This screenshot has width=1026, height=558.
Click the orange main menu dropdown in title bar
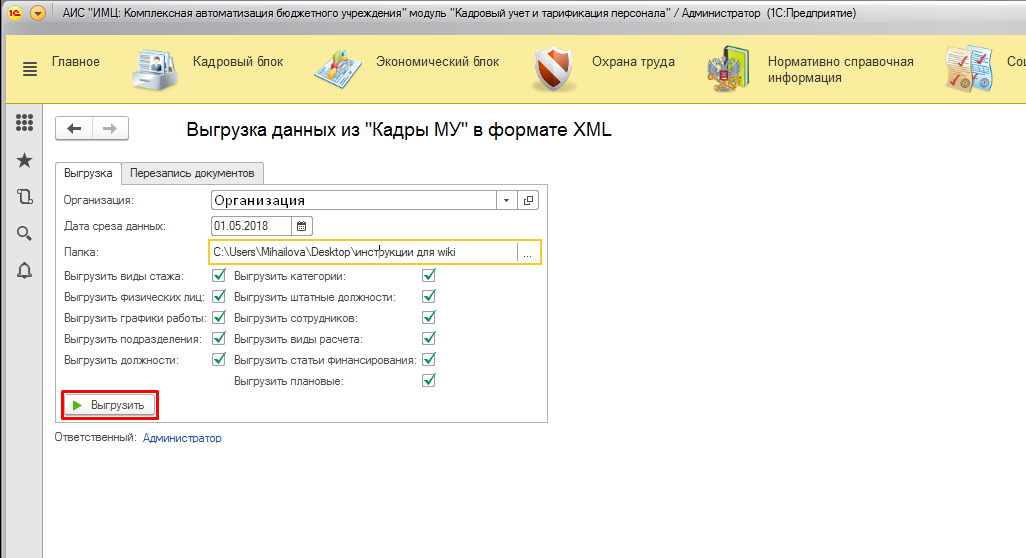(x=38, y=14)
